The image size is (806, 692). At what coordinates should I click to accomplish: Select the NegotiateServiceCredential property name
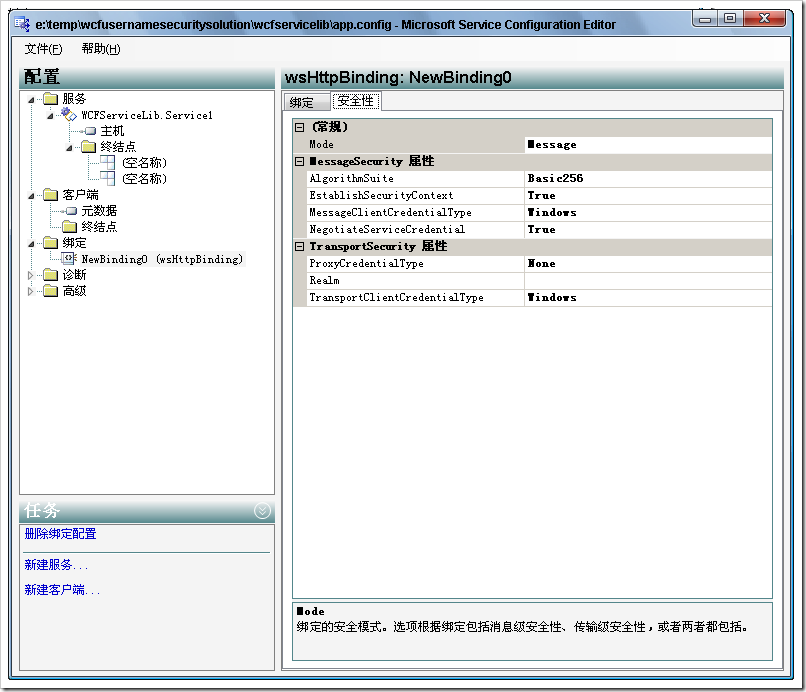387,229
